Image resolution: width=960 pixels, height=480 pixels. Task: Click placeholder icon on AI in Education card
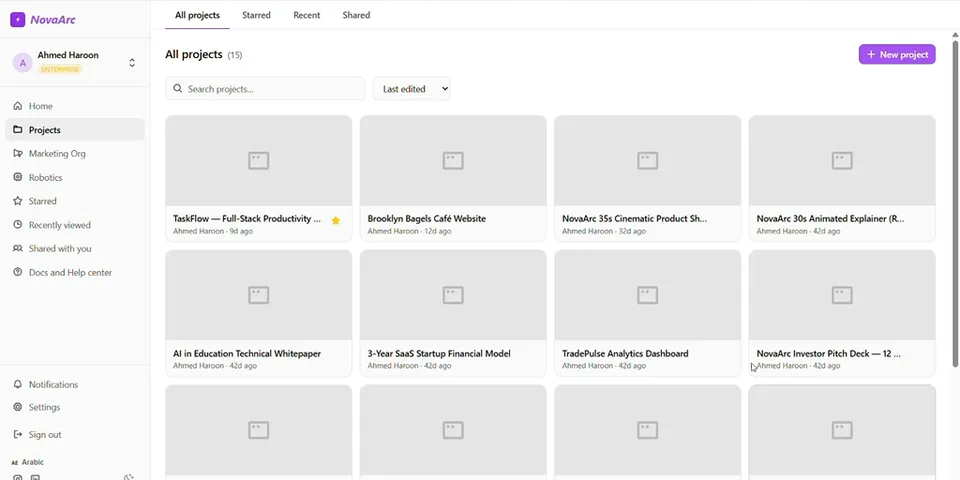click(258, 295)
